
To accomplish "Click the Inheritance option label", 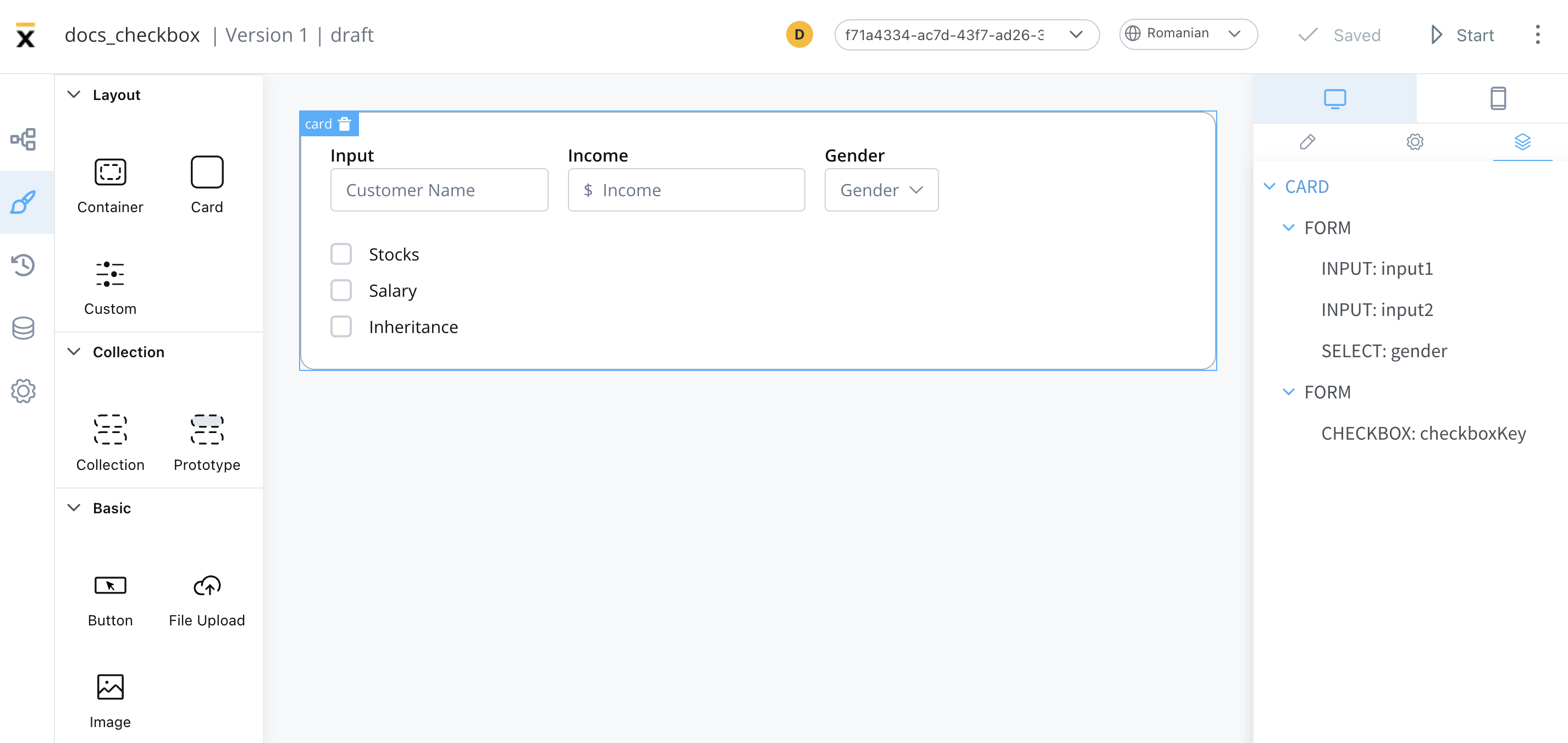I will (x=413, y=327).
